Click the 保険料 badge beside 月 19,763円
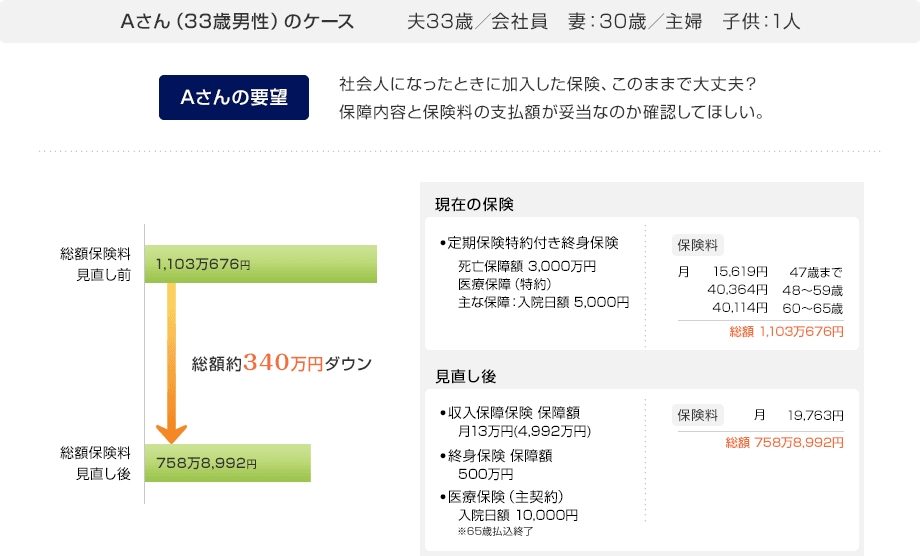This screenshot has width=920, height=556. pyautogui.click(x=698, y=415)
